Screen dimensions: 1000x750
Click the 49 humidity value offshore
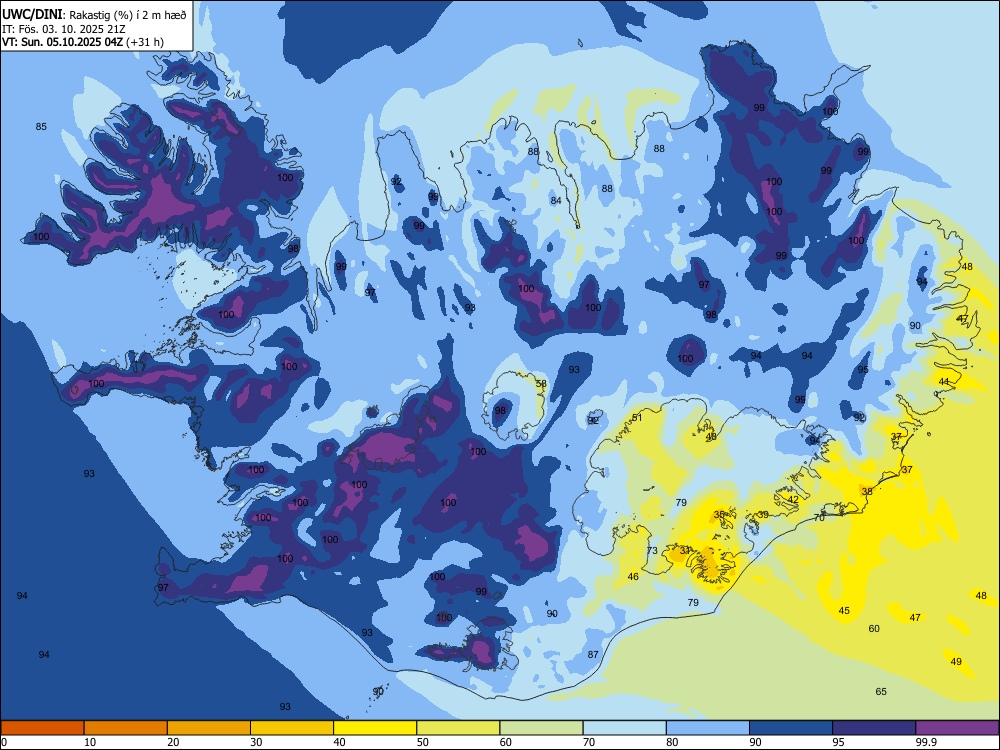956,662
